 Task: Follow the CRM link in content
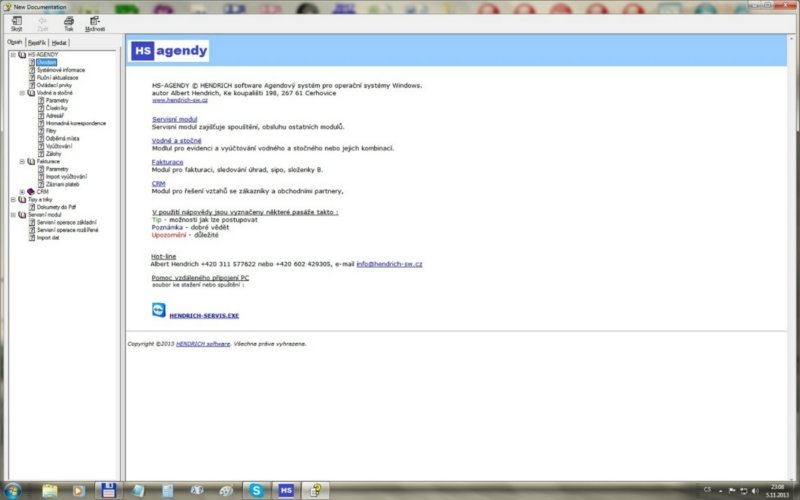point(158,183)
